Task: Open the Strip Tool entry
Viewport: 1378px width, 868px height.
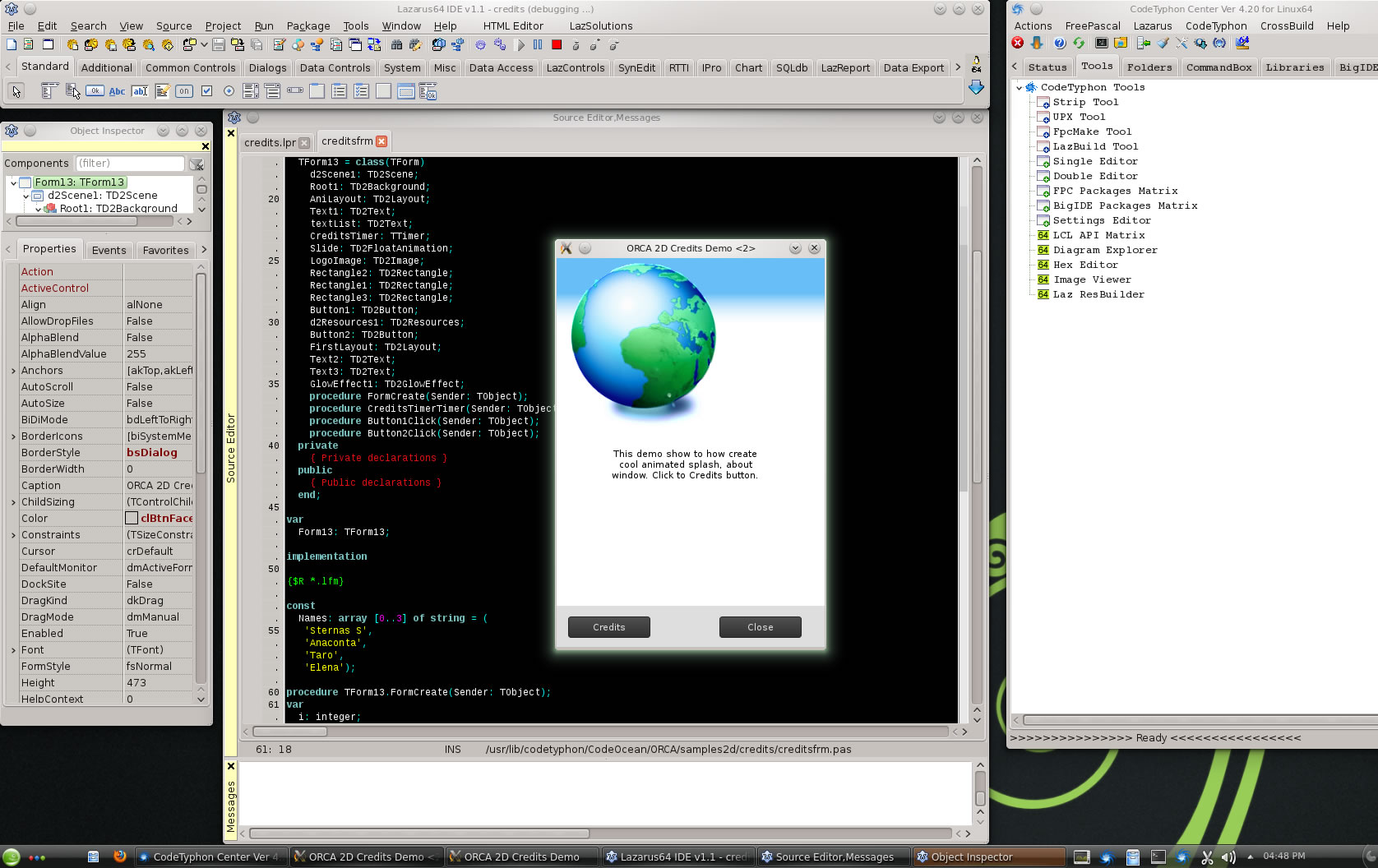Action: (x=1085, y=102)
